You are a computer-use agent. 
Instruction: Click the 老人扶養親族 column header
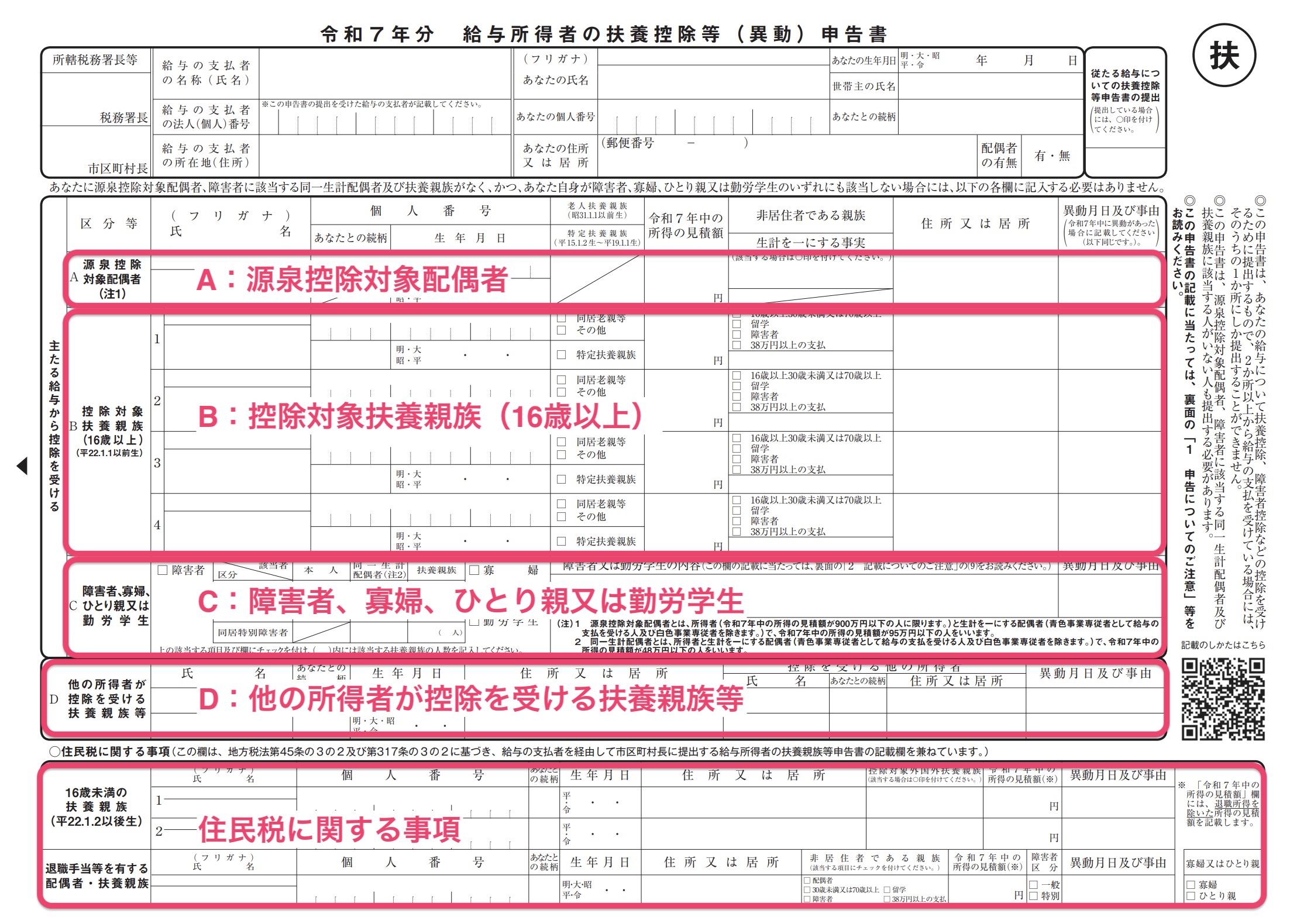point(597,211)
